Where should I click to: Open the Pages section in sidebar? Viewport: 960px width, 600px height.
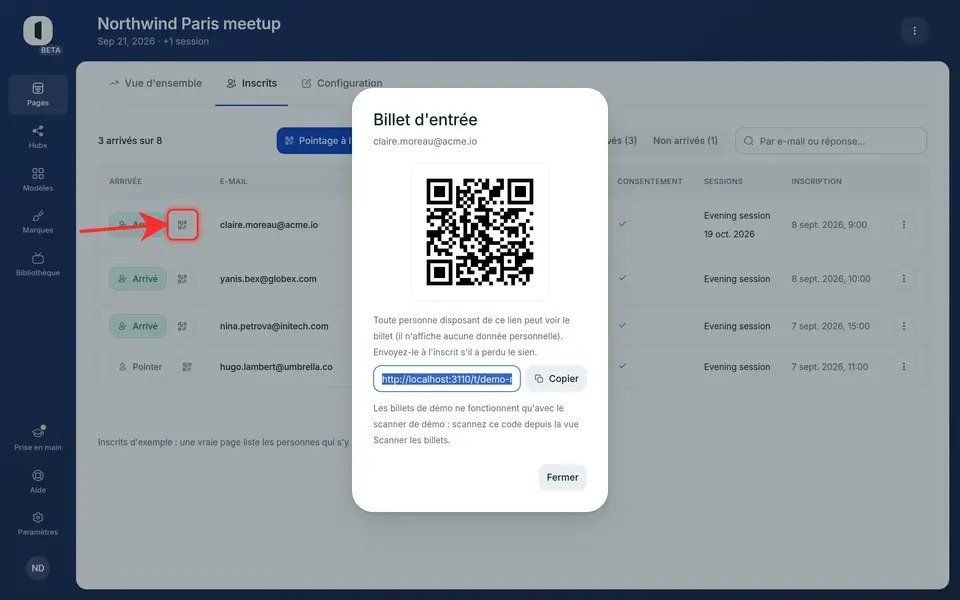click(x=37, y=94)
